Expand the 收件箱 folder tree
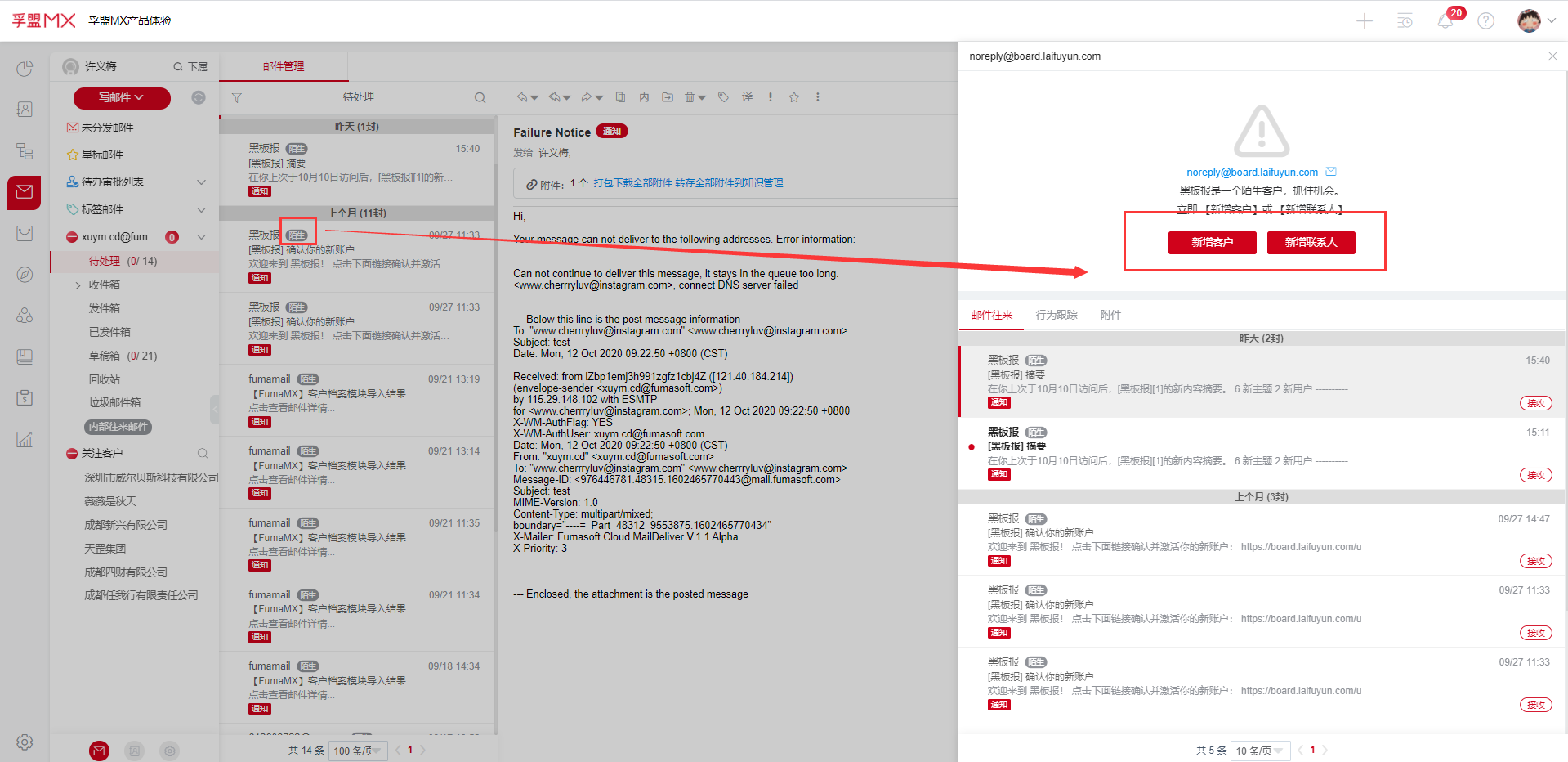The width and height of the screenshot is (1568, 762). 78,285
